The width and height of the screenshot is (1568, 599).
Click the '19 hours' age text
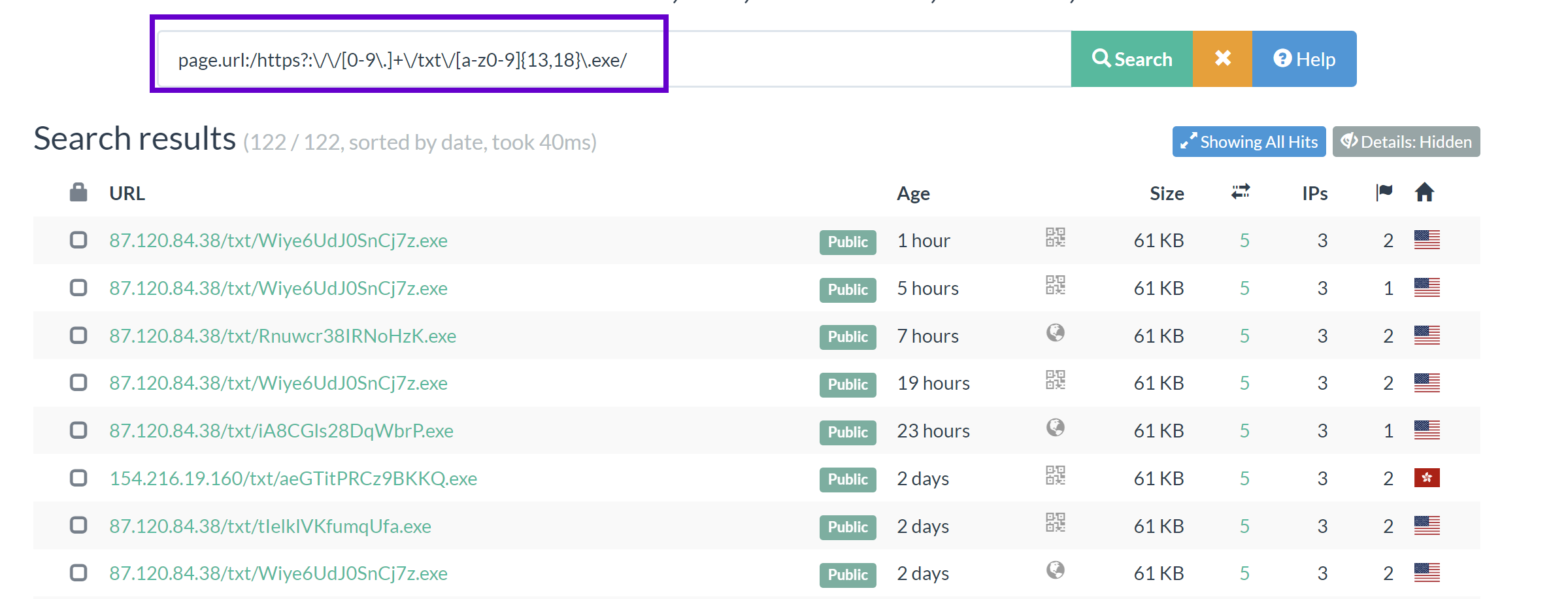coord(933,383)
